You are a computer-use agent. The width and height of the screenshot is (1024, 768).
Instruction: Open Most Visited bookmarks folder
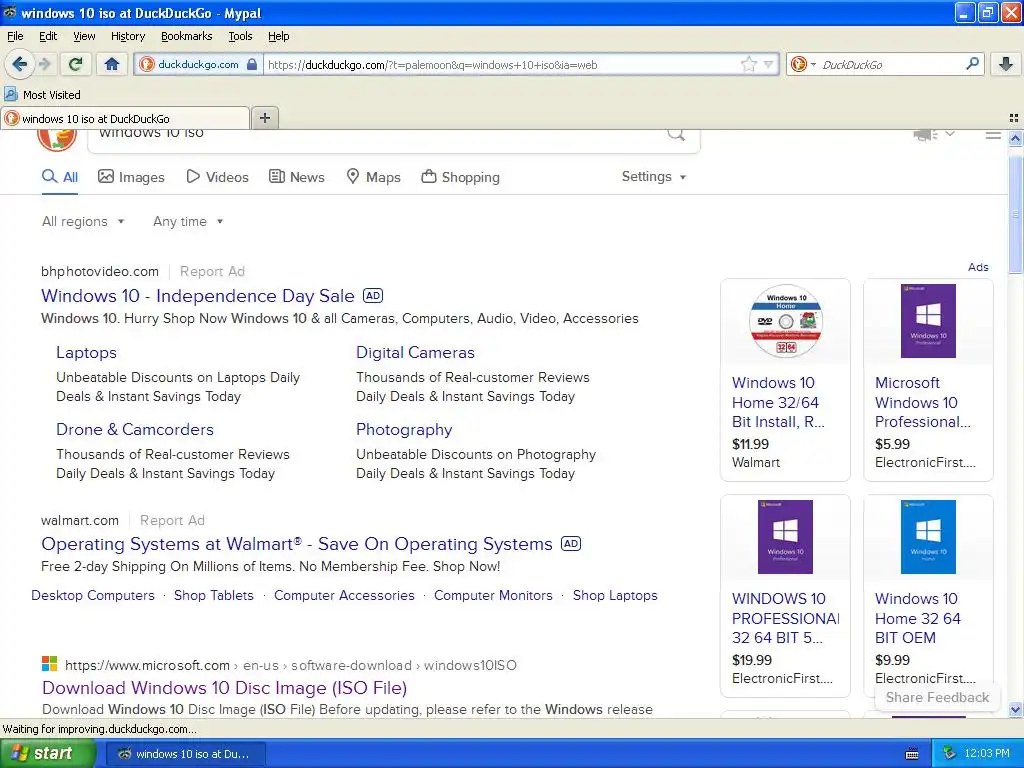tap(42, 95)
